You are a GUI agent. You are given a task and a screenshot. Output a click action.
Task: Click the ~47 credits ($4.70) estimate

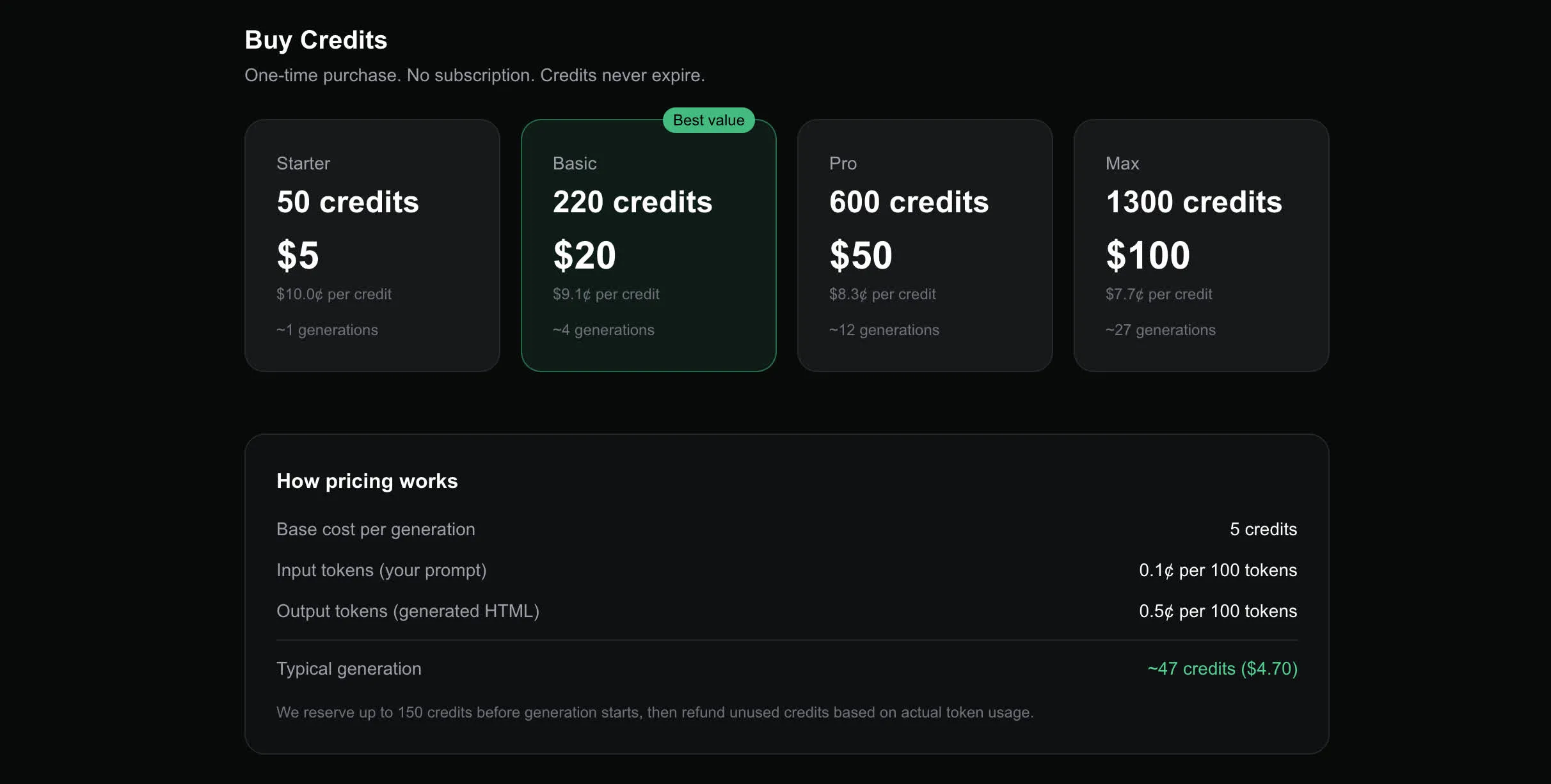1221,668
